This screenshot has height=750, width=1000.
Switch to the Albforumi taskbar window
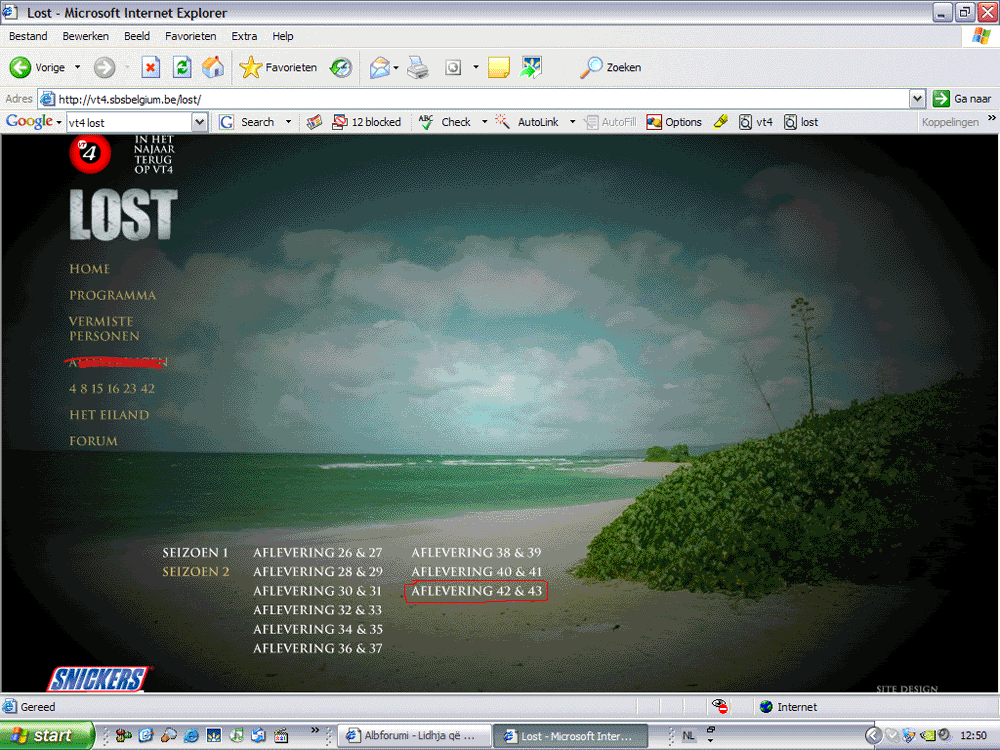click(x=415, y=735)
